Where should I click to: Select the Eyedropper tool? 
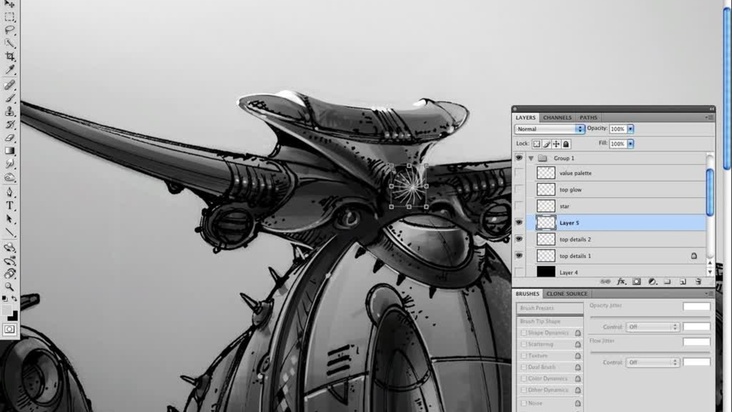click(9, 70)
